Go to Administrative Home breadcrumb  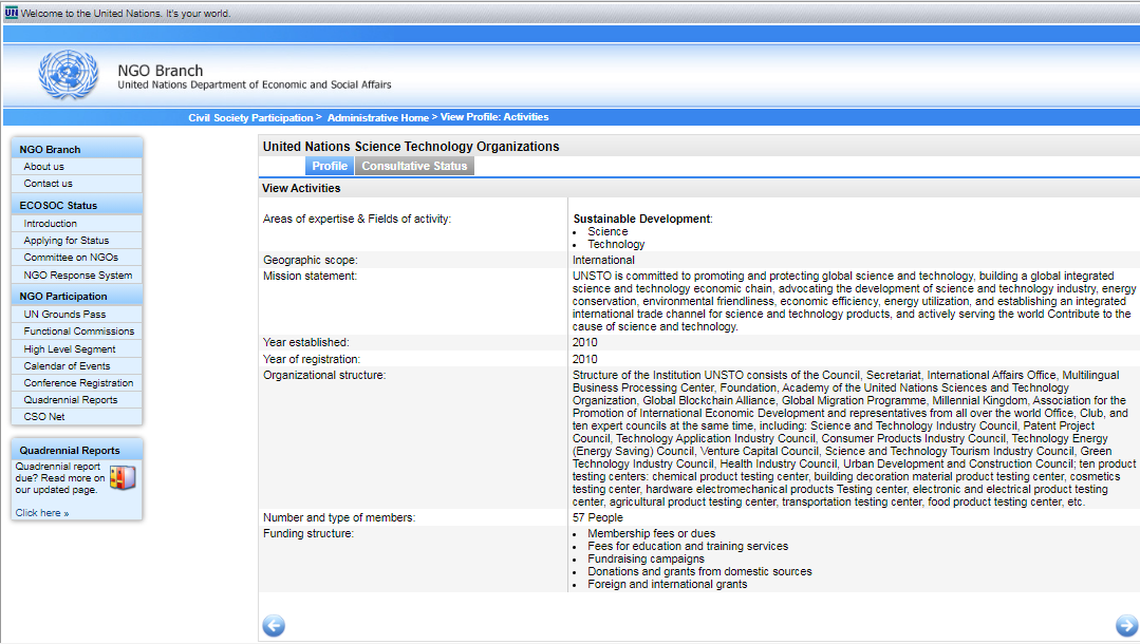[x=378, y=118]
